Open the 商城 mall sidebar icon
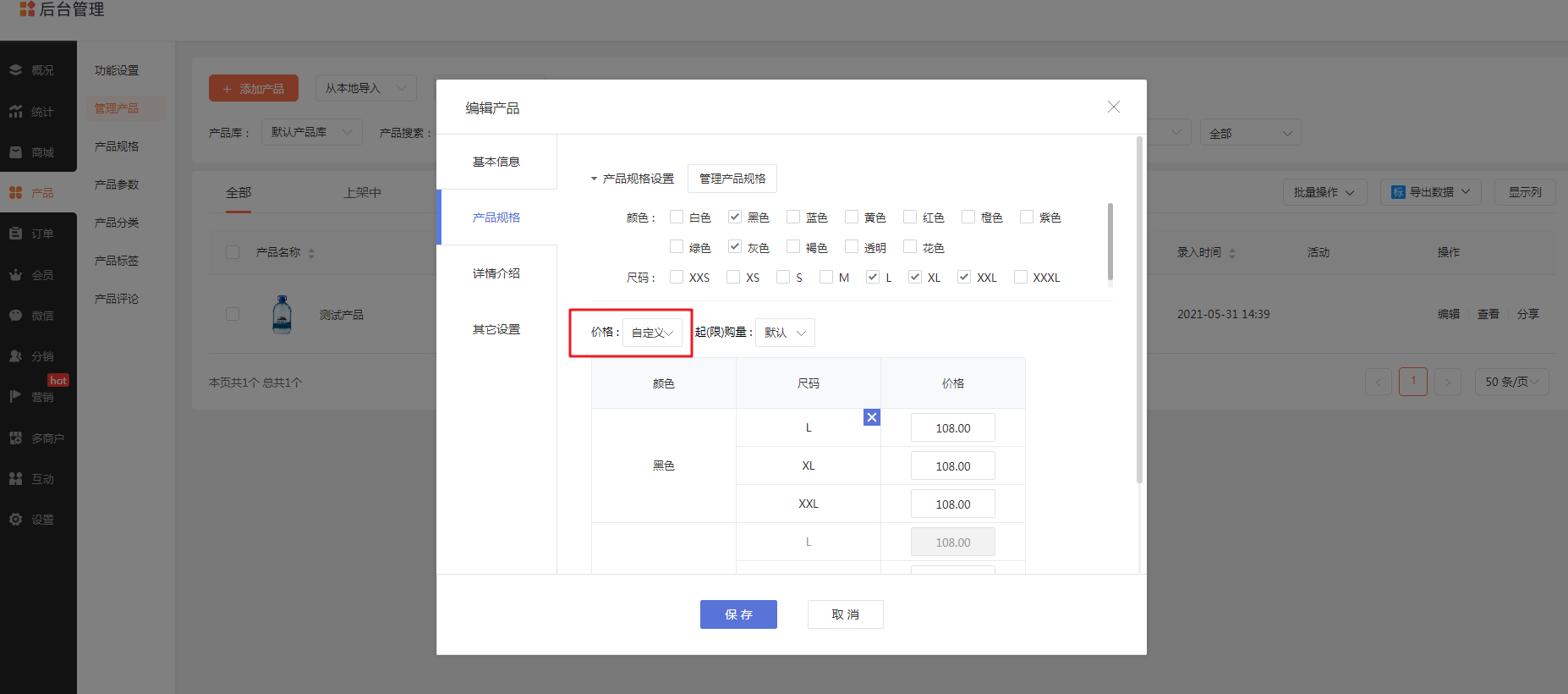 [x=16, y=152]
